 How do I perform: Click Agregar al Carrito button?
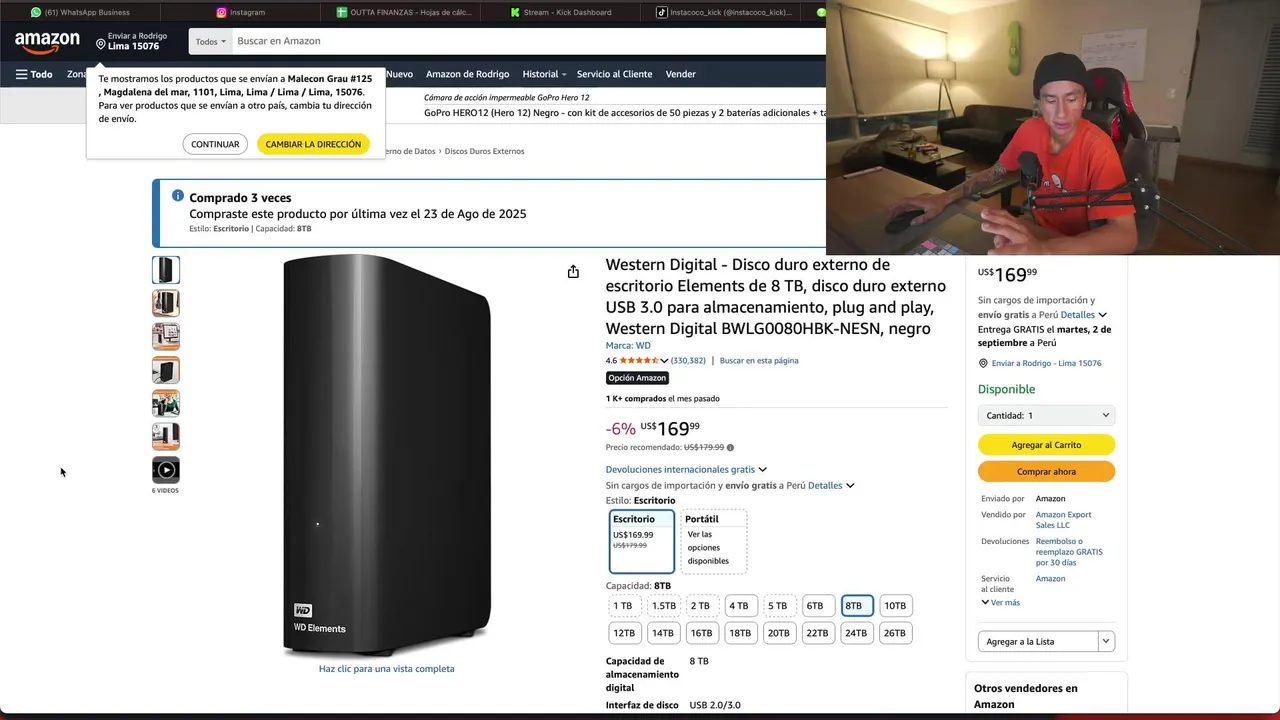pyautogui.click(x=1046, y=445)
